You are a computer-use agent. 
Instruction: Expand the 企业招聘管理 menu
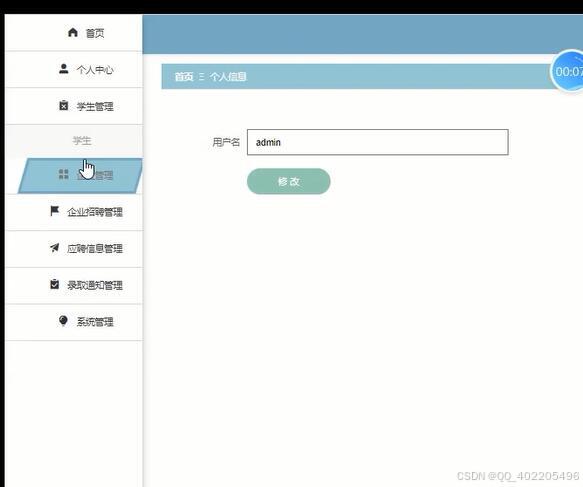pos(74,212)
